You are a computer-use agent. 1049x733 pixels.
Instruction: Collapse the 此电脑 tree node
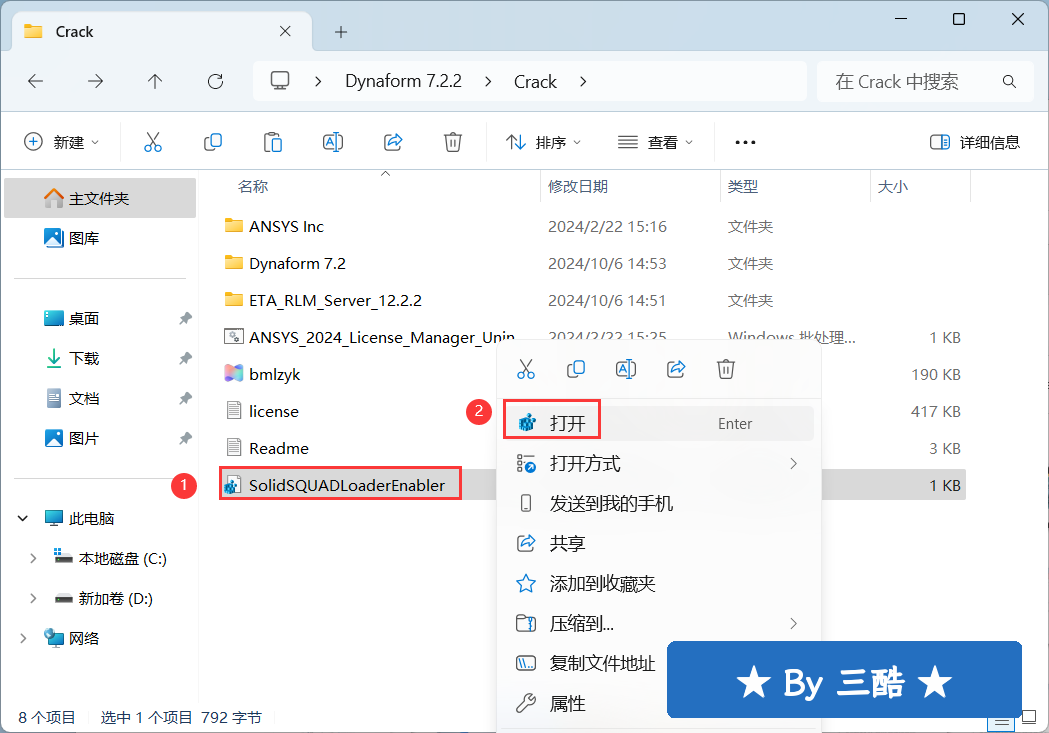[23, 518]
